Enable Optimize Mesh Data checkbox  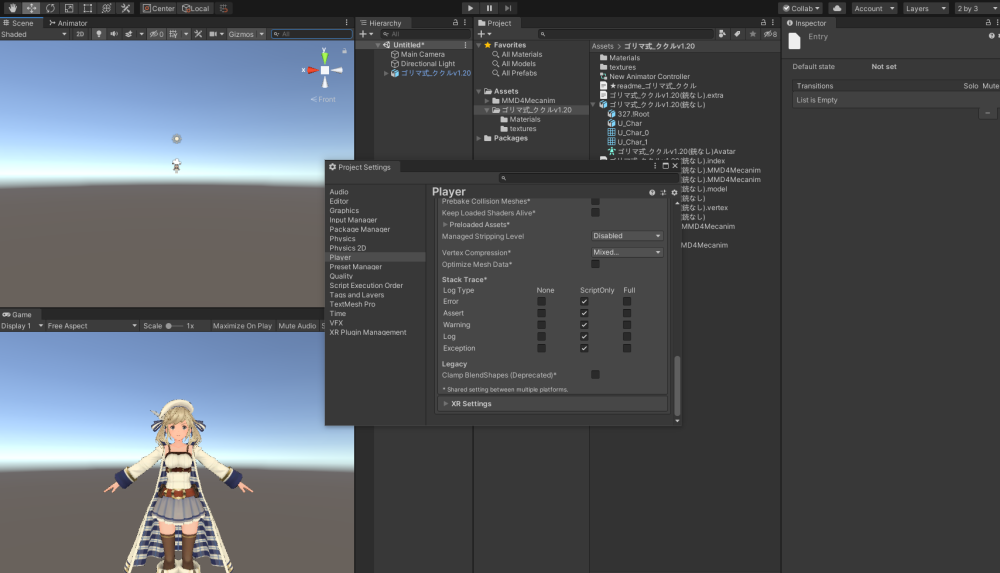pyautogui.click(x=595, y=264)
